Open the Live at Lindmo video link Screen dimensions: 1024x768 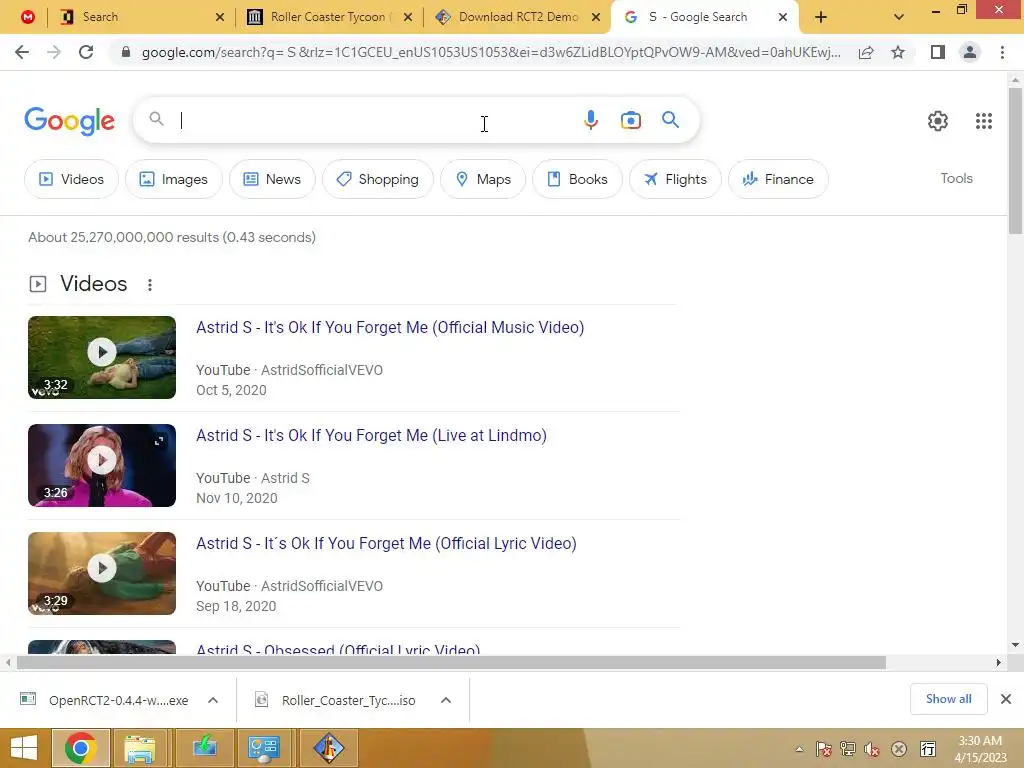tap(371, 435)
